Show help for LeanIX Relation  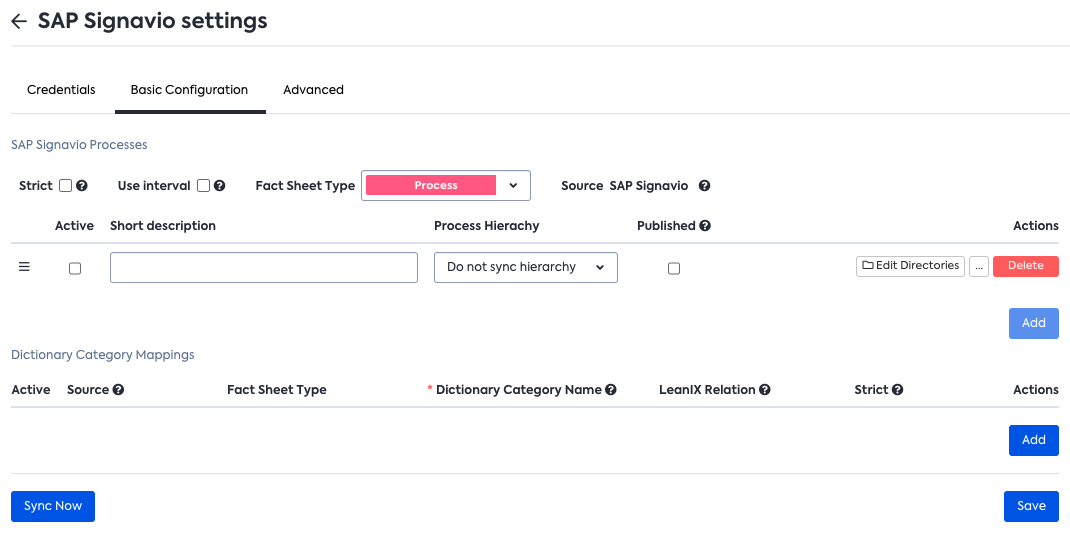pos(765,389)
